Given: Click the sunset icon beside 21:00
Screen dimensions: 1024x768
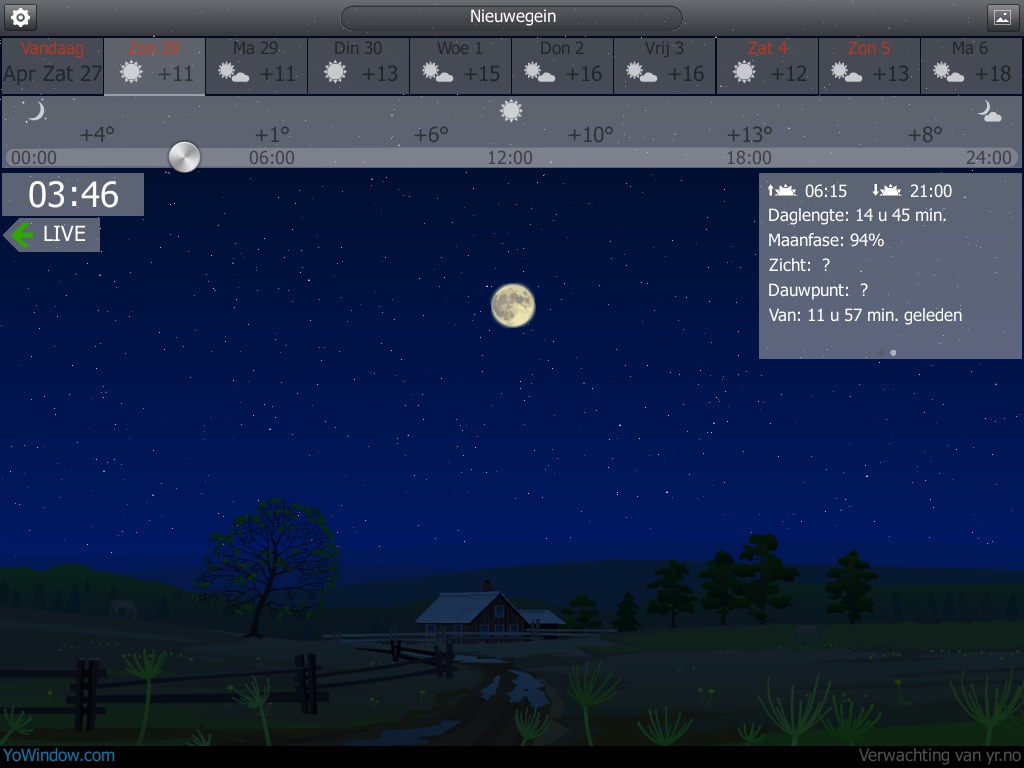Looking at the screenshot, I should coord(886,191).
